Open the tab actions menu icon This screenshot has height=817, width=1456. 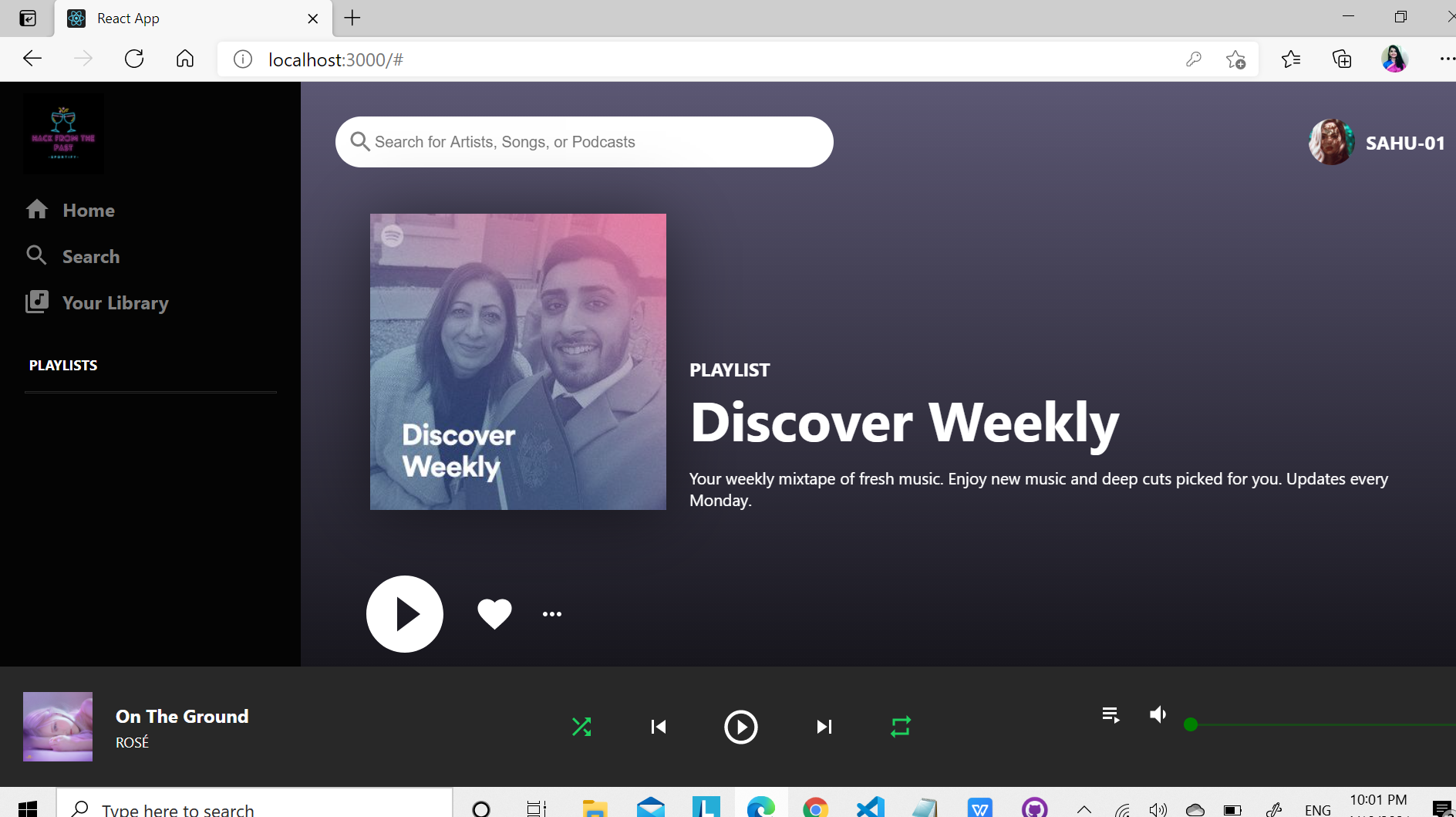point(28,19)
